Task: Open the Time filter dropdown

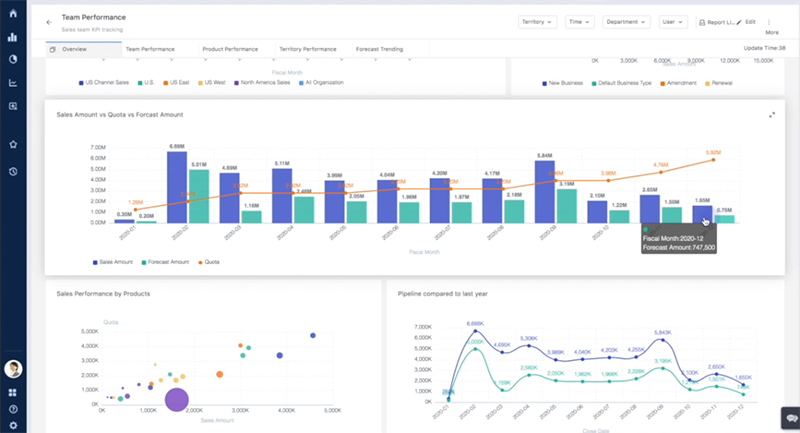Action: pos(579,22)
